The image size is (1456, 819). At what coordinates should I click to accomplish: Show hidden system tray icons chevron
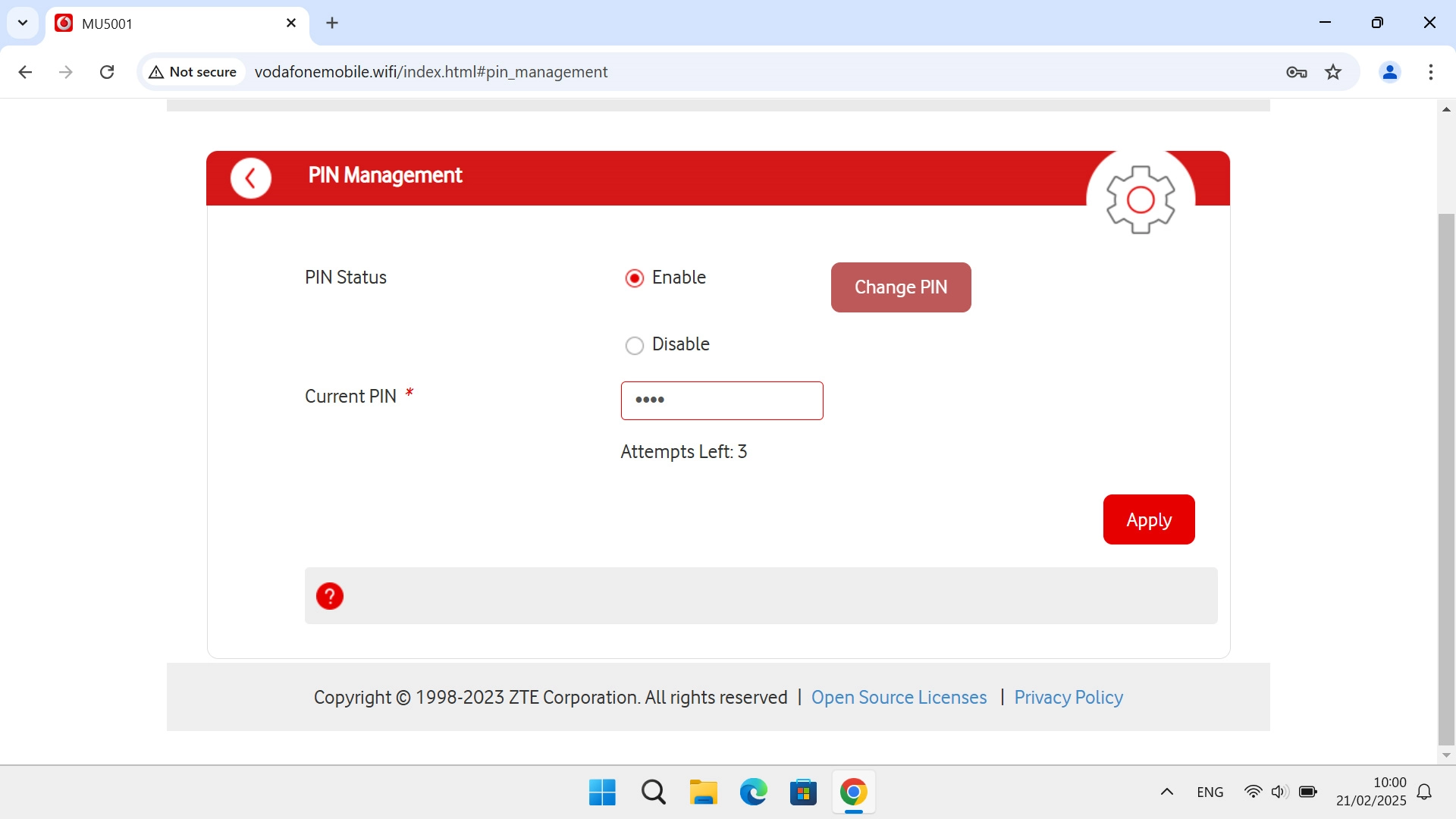[1167, 792]
